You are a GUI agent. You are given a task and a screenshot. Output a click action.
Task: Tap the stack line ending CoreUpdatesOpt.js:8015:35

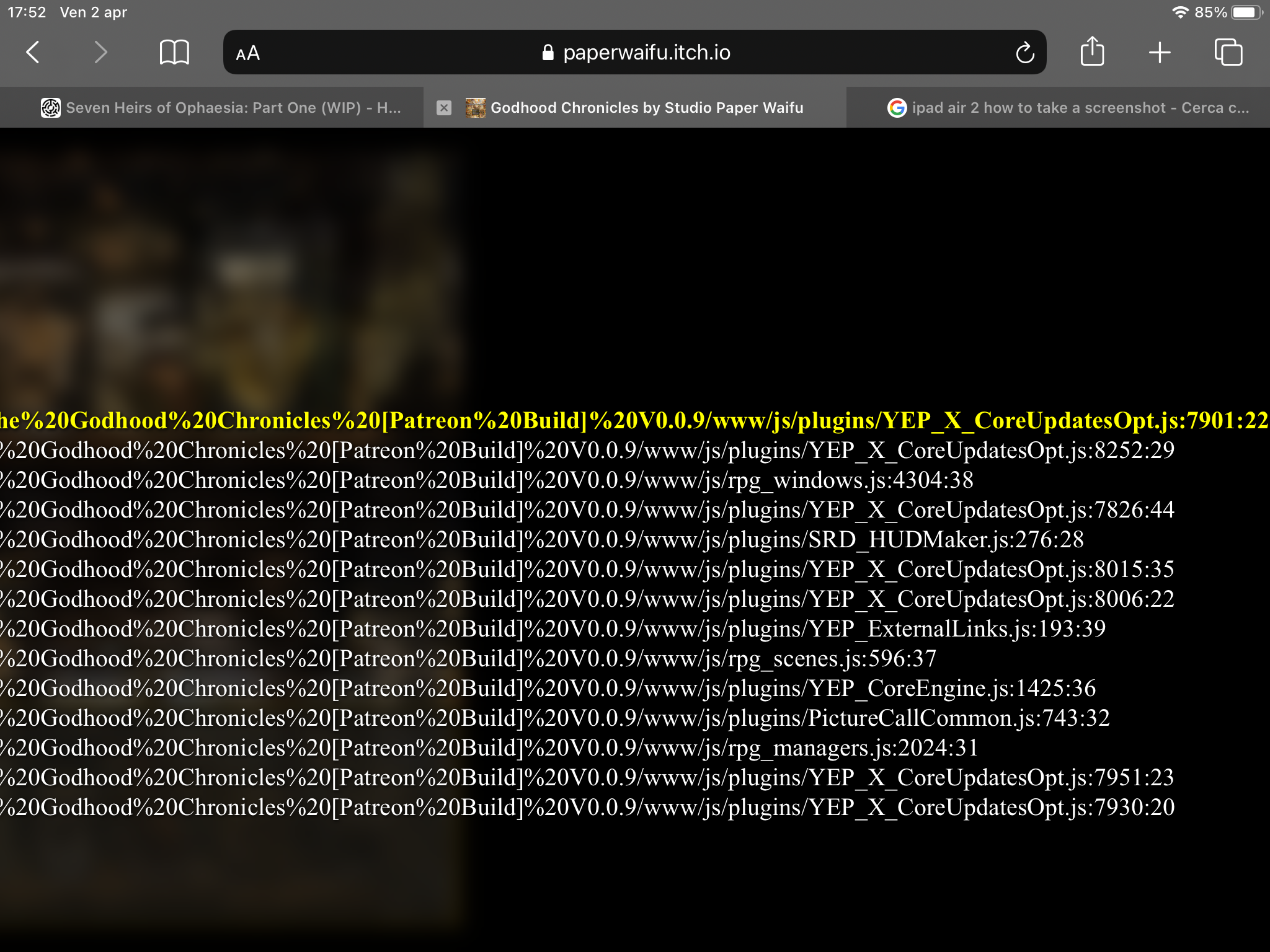pos(587,570)
